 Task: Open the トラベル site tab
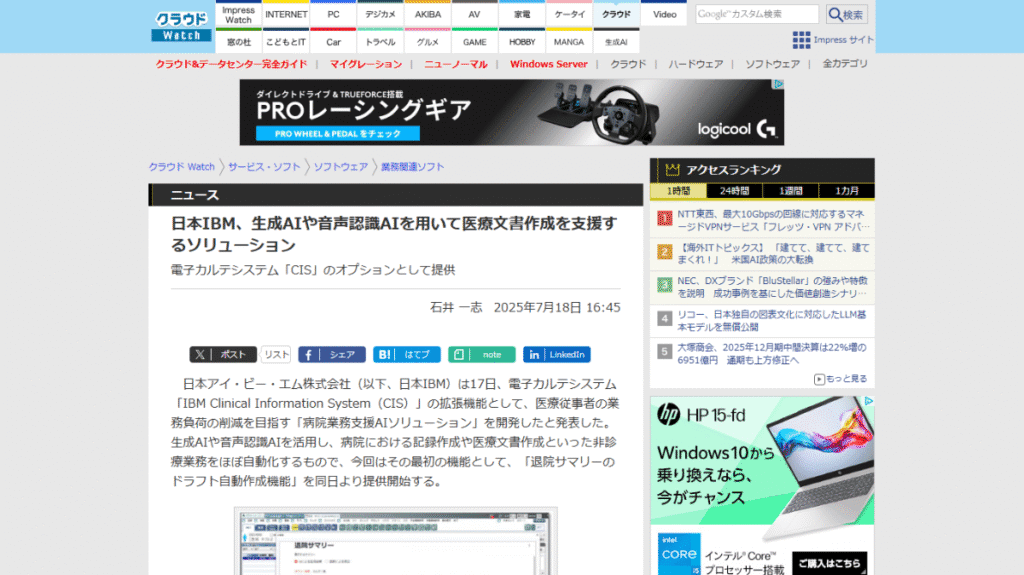click(x=380, y=42)
